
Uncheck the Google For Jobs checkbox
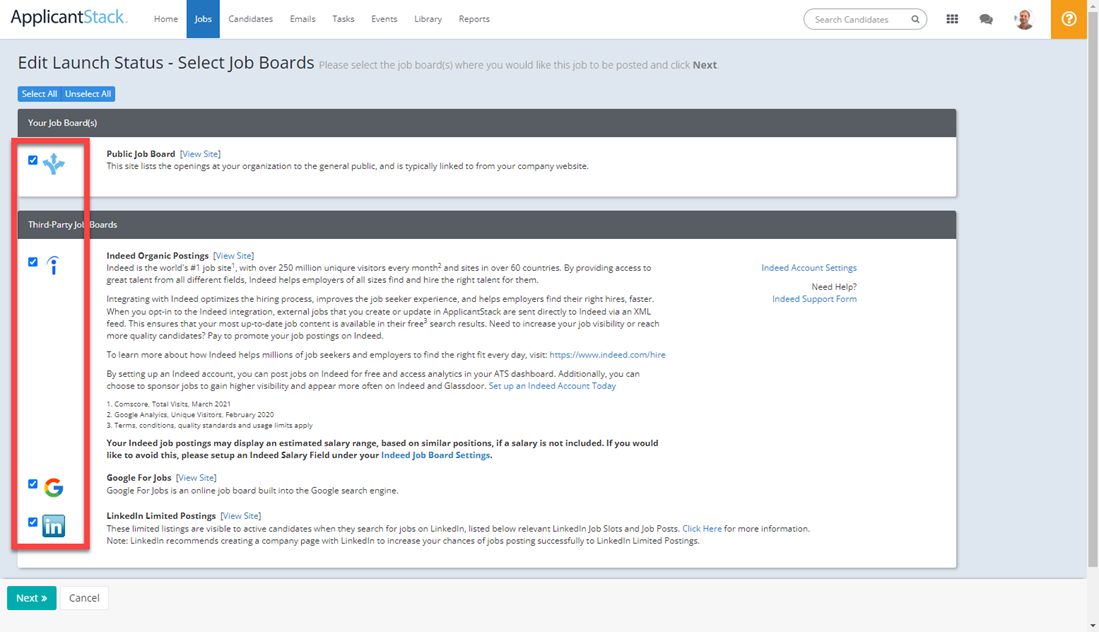pos(33,483)
